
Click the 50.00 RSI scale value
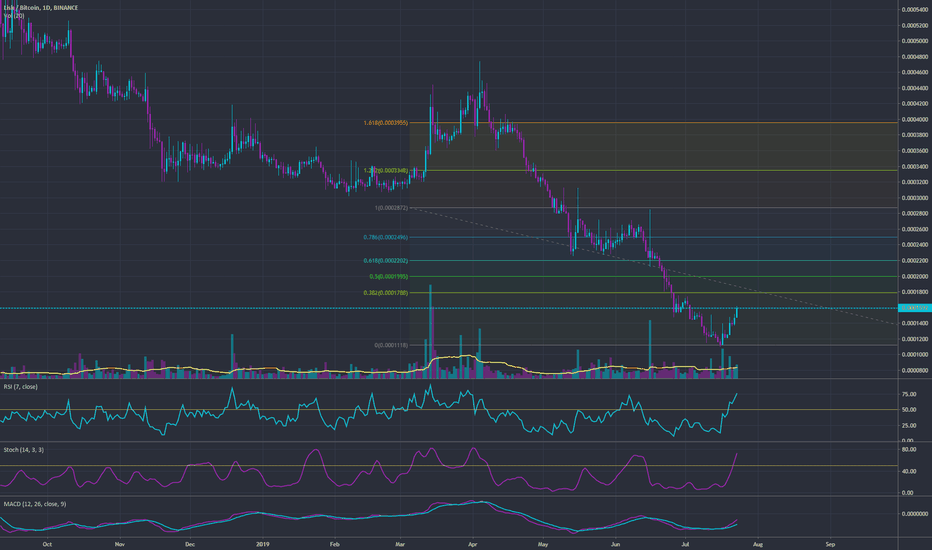(909, 410)
